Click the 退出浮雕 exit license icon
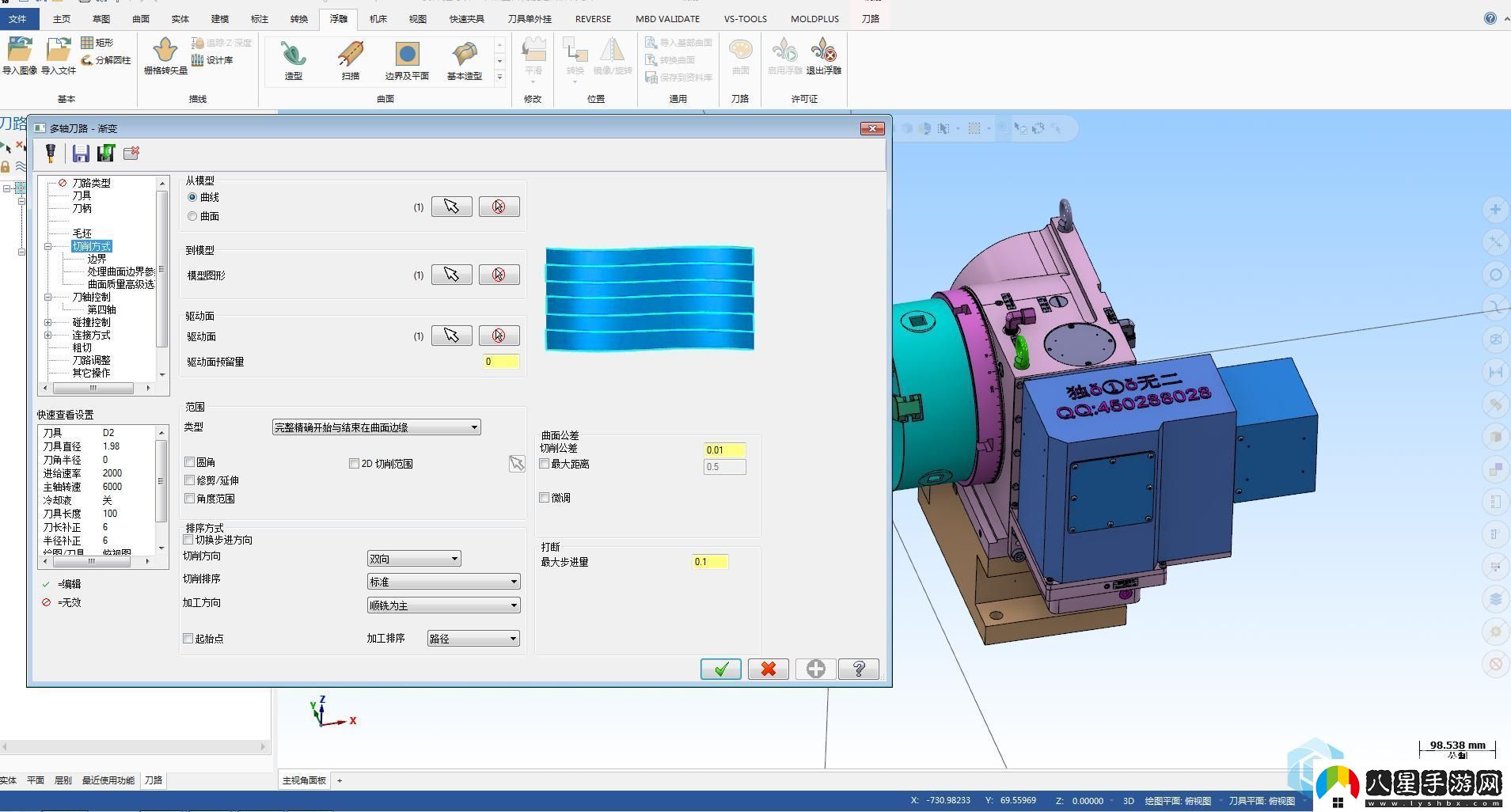The height and width of the screenshot is (812, 1511). click(x=823, y=56)
